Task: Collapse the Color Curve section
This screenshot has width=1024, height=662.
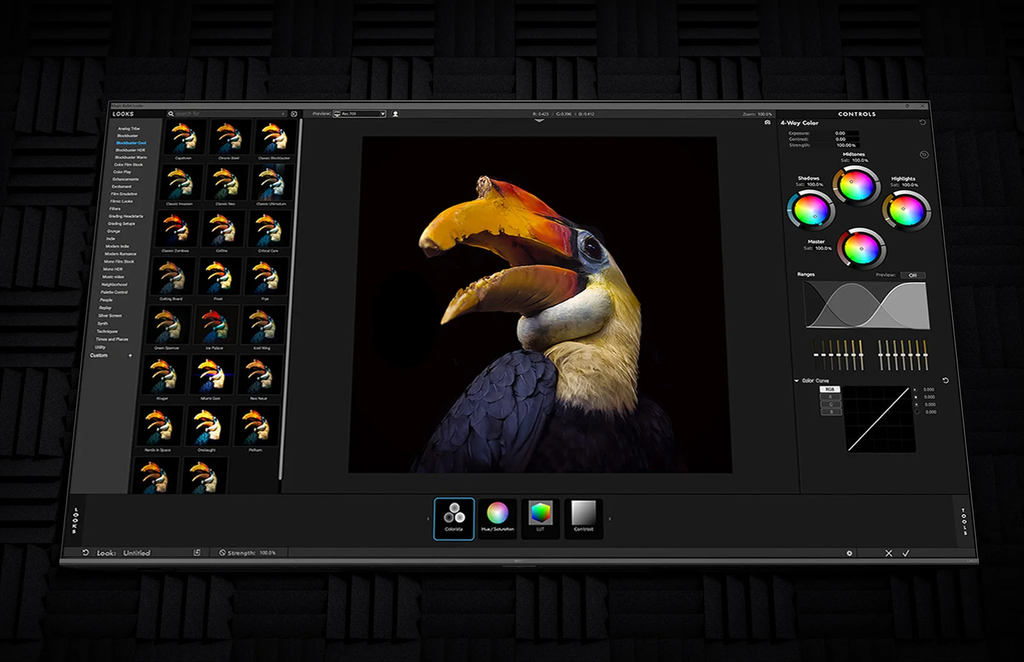Action: click(797, 380)
